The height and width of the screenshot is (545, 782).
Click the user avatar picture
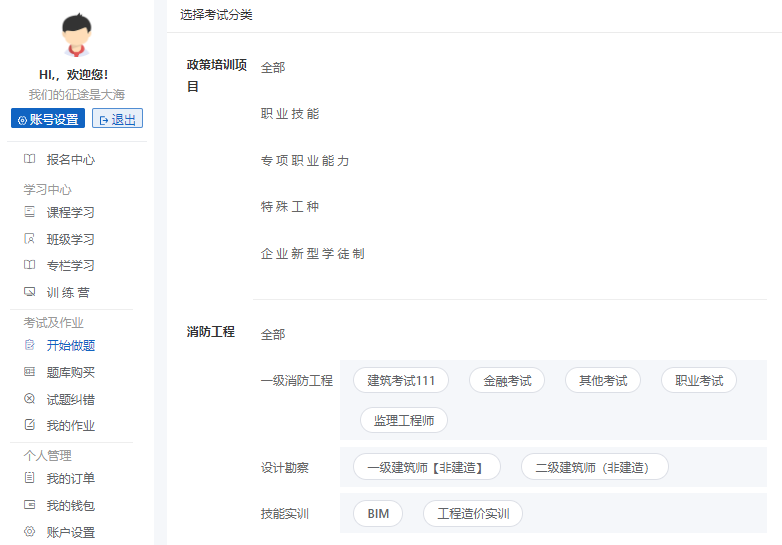(x=75, y=36)
